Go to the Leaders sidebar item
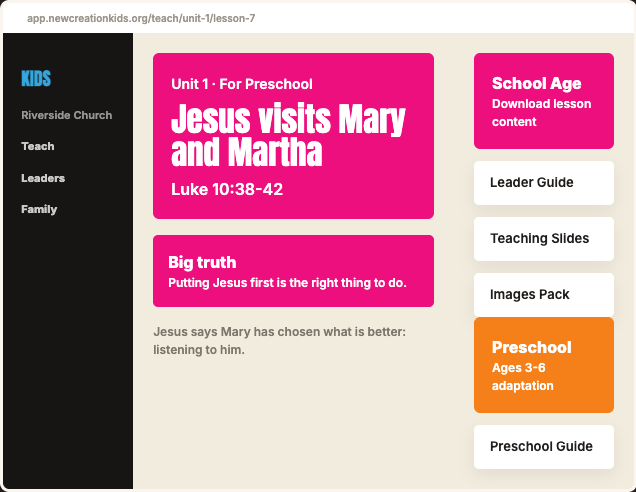 (x=43, y=178)
